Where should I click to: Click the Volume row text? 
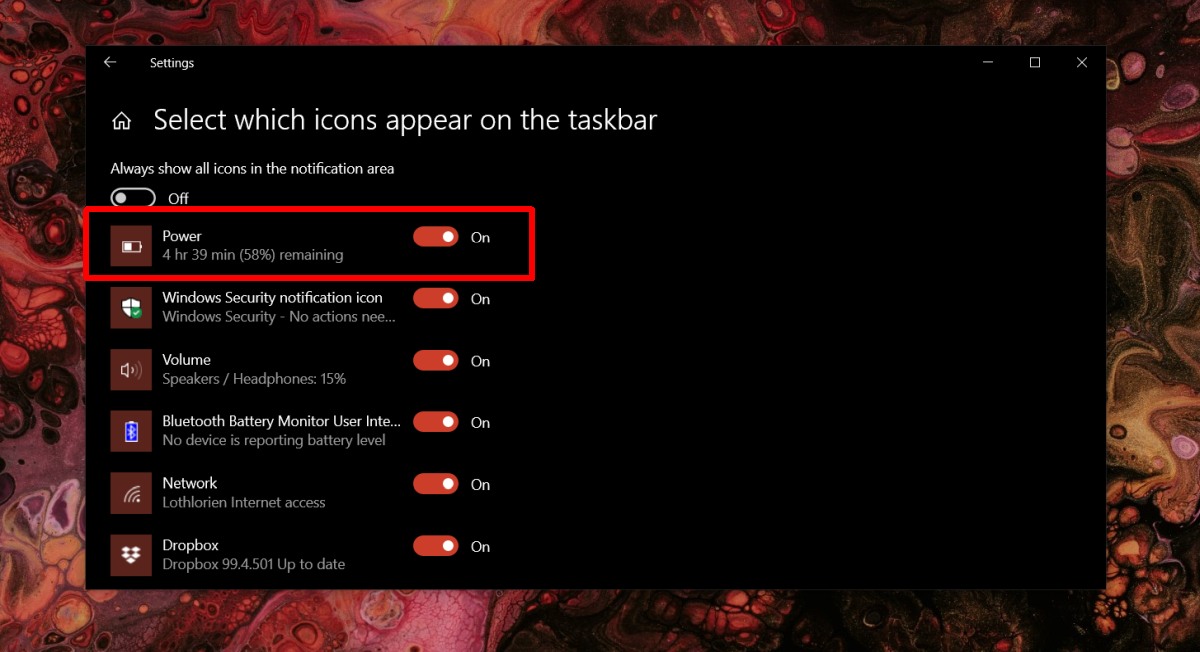point(186,360)
